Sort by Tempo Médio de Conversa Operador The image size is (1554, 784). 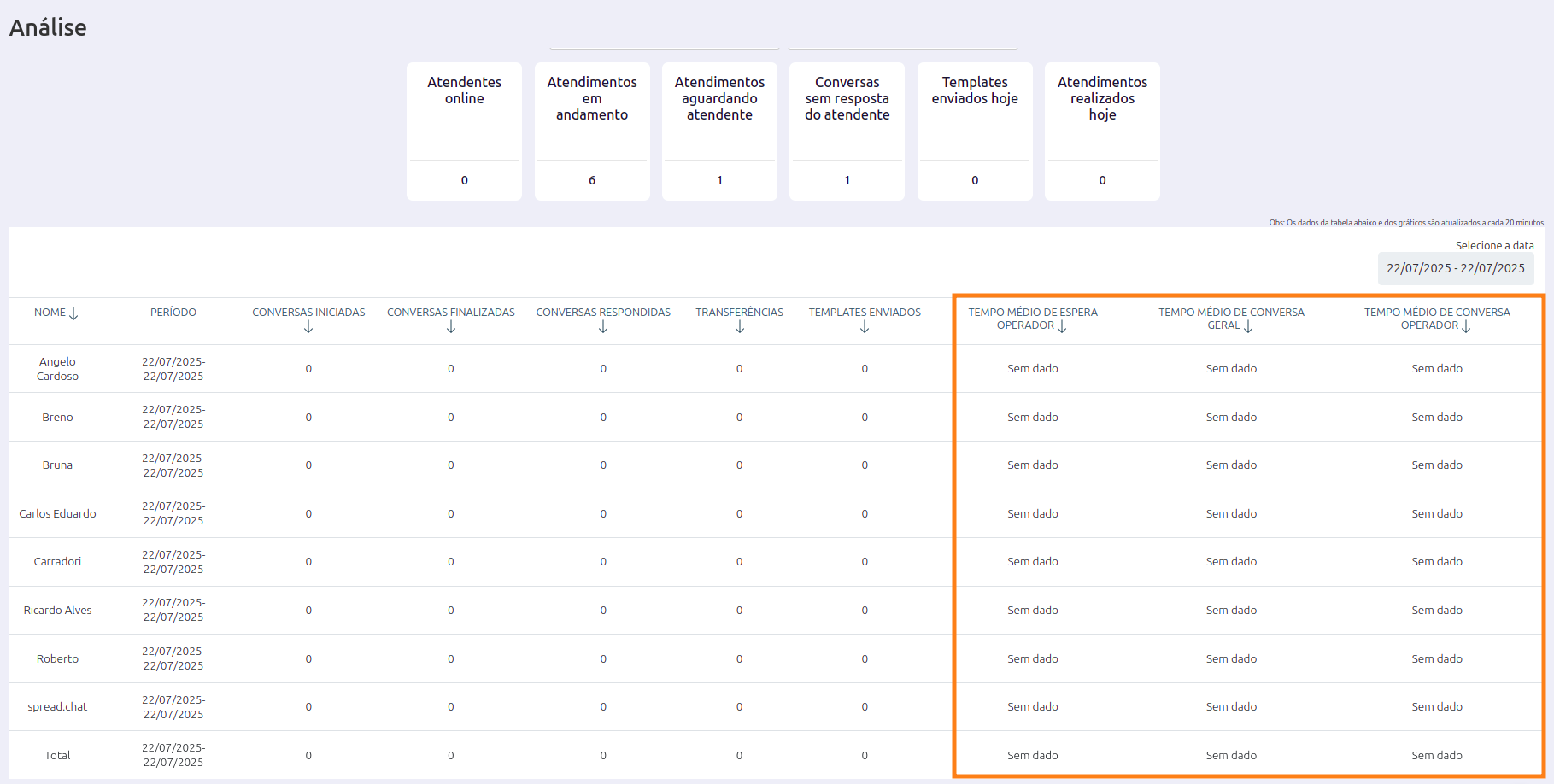[1466, 326]
